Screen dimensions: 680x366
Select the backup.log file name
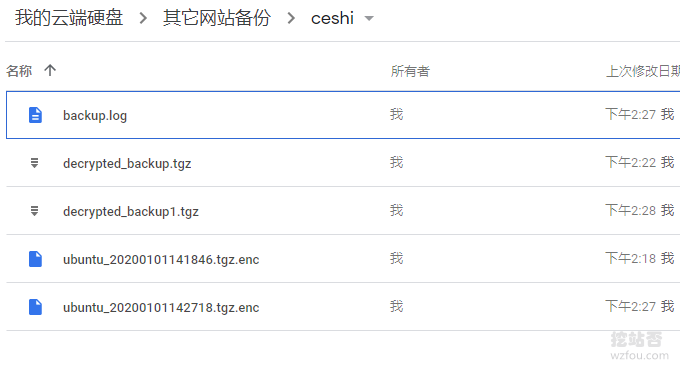(x=95, y=116)
